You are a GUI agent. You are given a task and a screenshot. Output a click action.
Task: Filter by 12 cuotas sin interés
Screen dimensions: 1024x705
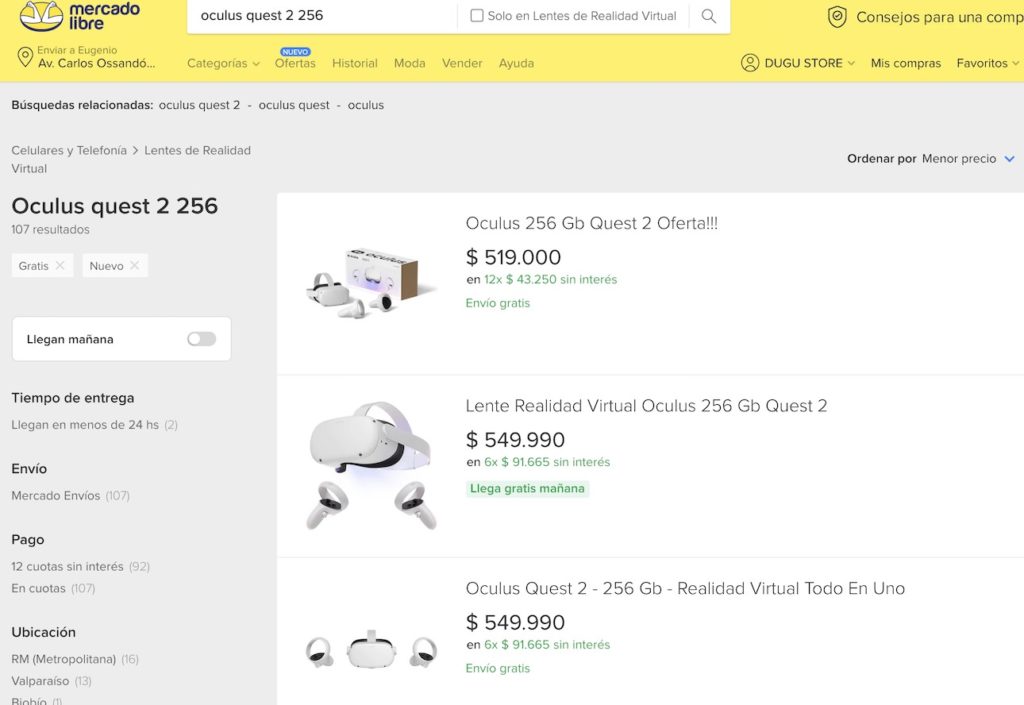click(67, 566)
